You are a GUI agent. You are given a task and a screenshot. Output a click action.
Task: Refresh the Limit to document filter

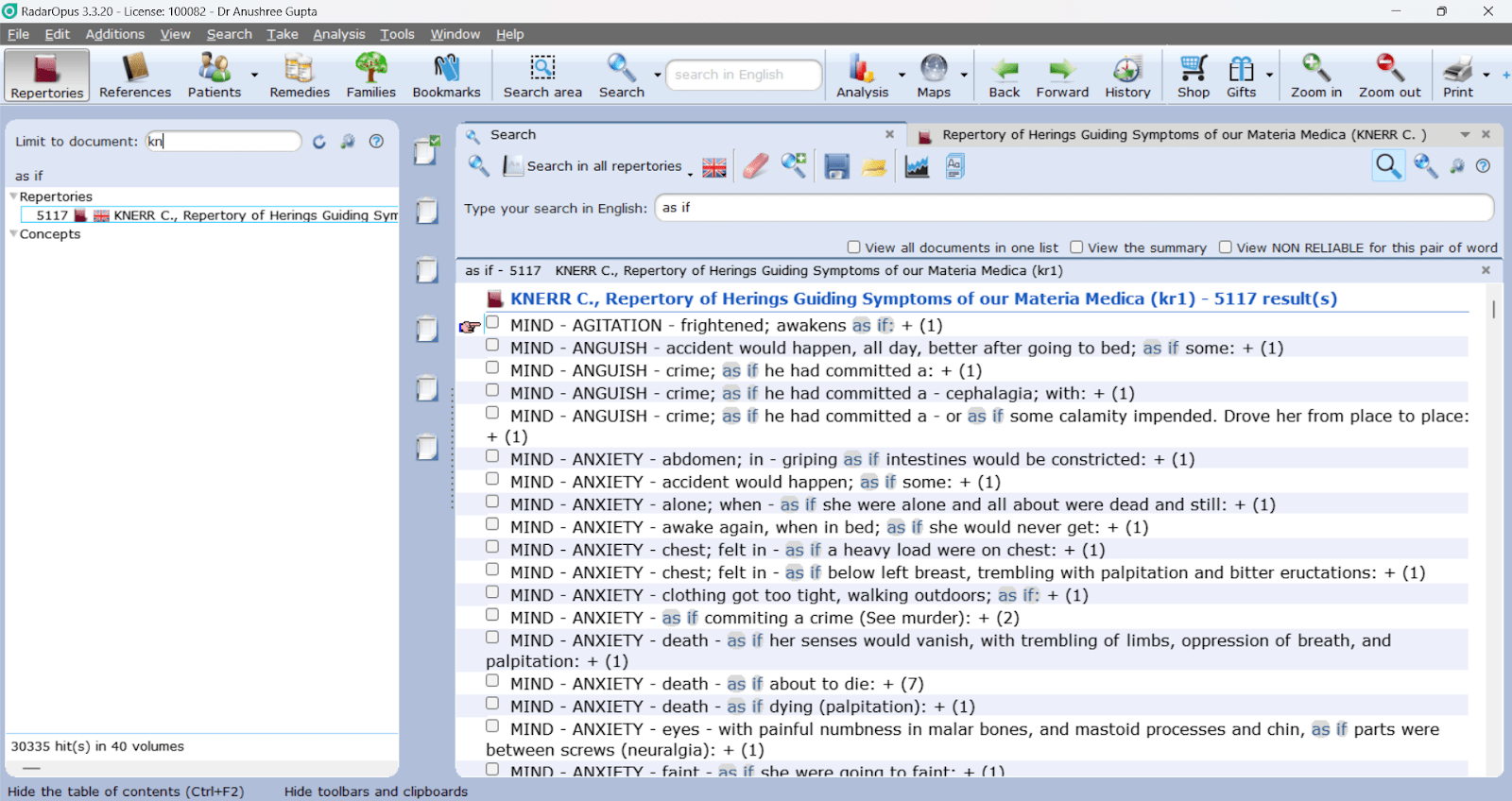pos(319,142)
